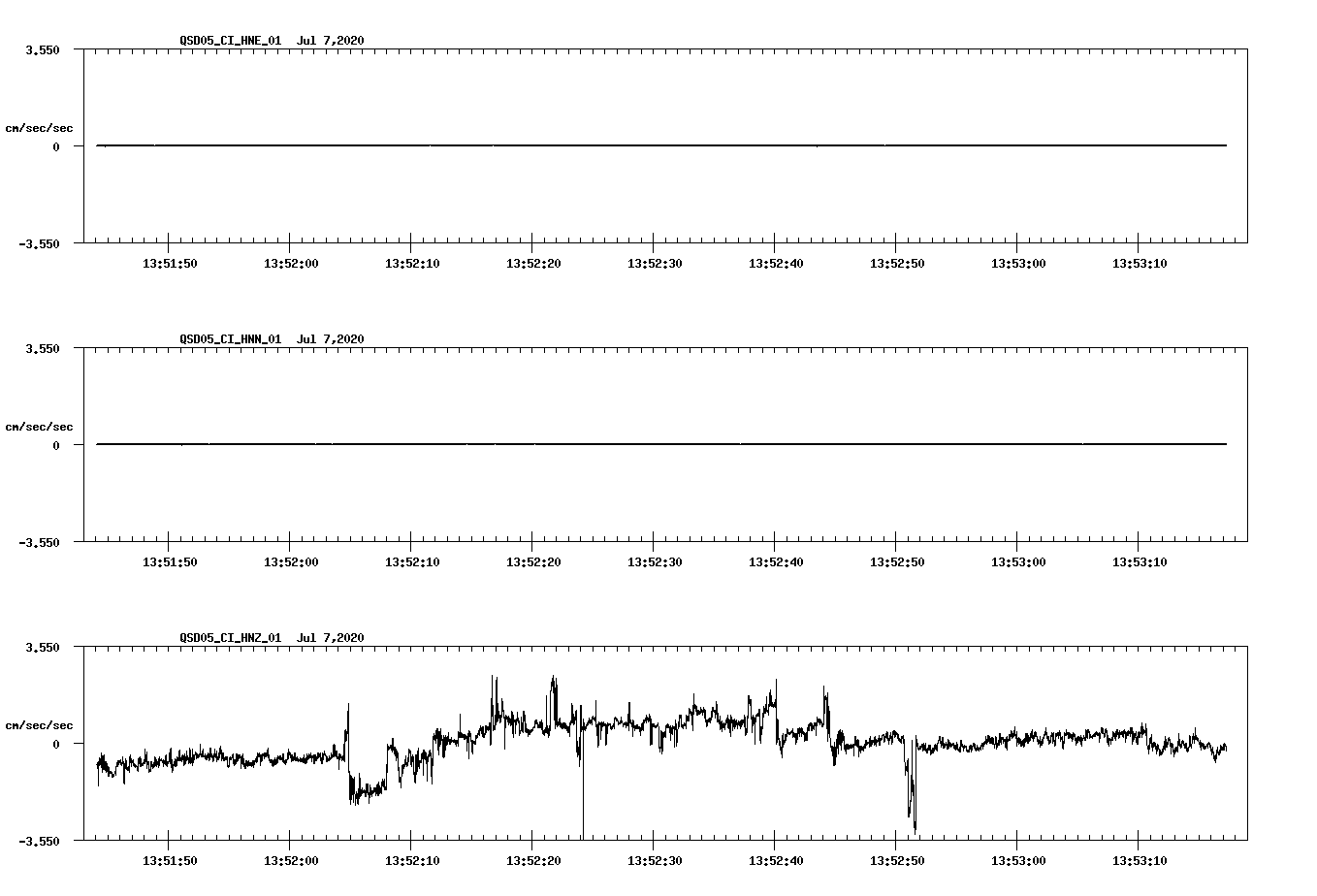Image resolution: width=1317 pixels, height=896 pixels.
Task: Select the 3.550 upper limit on HNE plot
Action: point(43,49)
